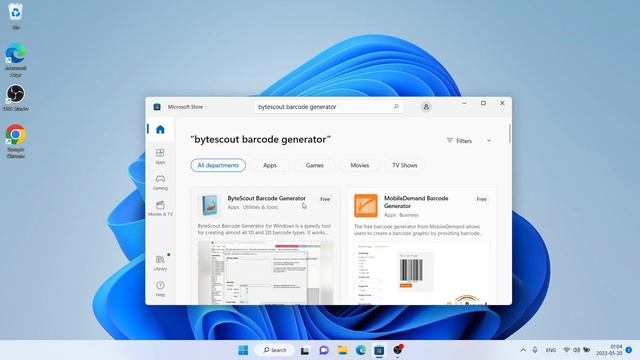
Task: Click OBS Studio icon on the taskbar
Action: click(398, 350)
